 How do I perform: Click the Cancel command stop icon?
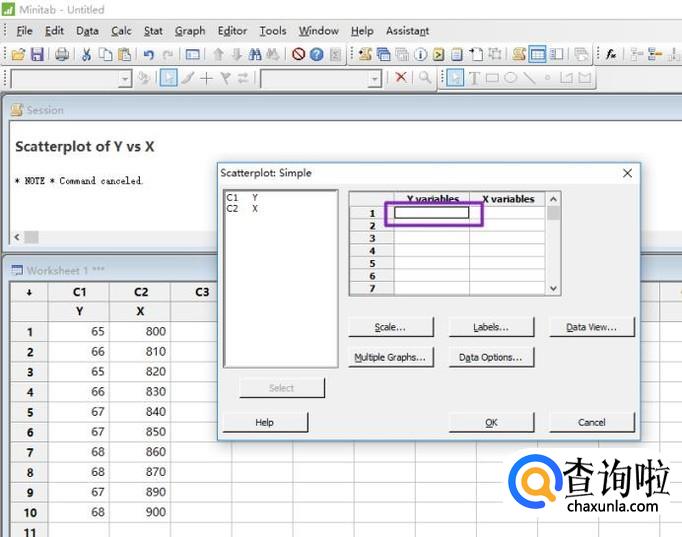point(298,54)
